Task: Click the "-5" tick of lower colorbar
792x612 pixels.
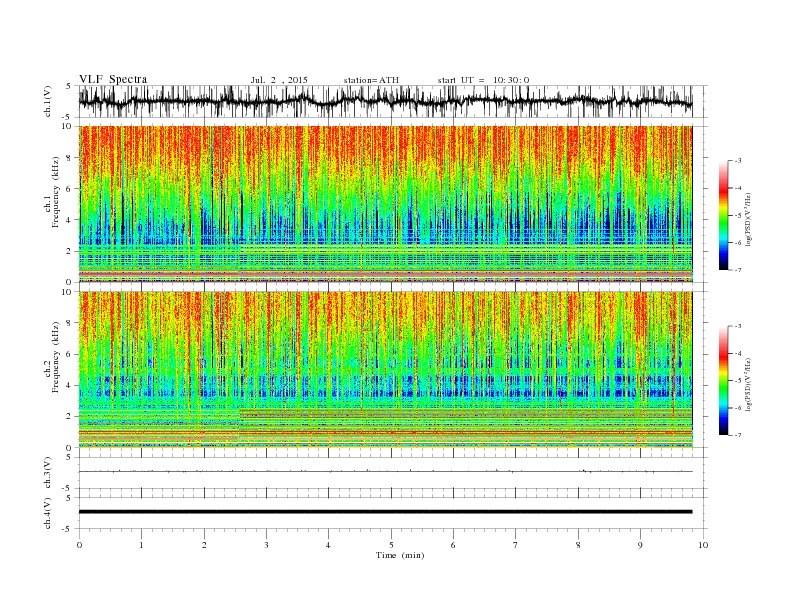Action: 738,381
